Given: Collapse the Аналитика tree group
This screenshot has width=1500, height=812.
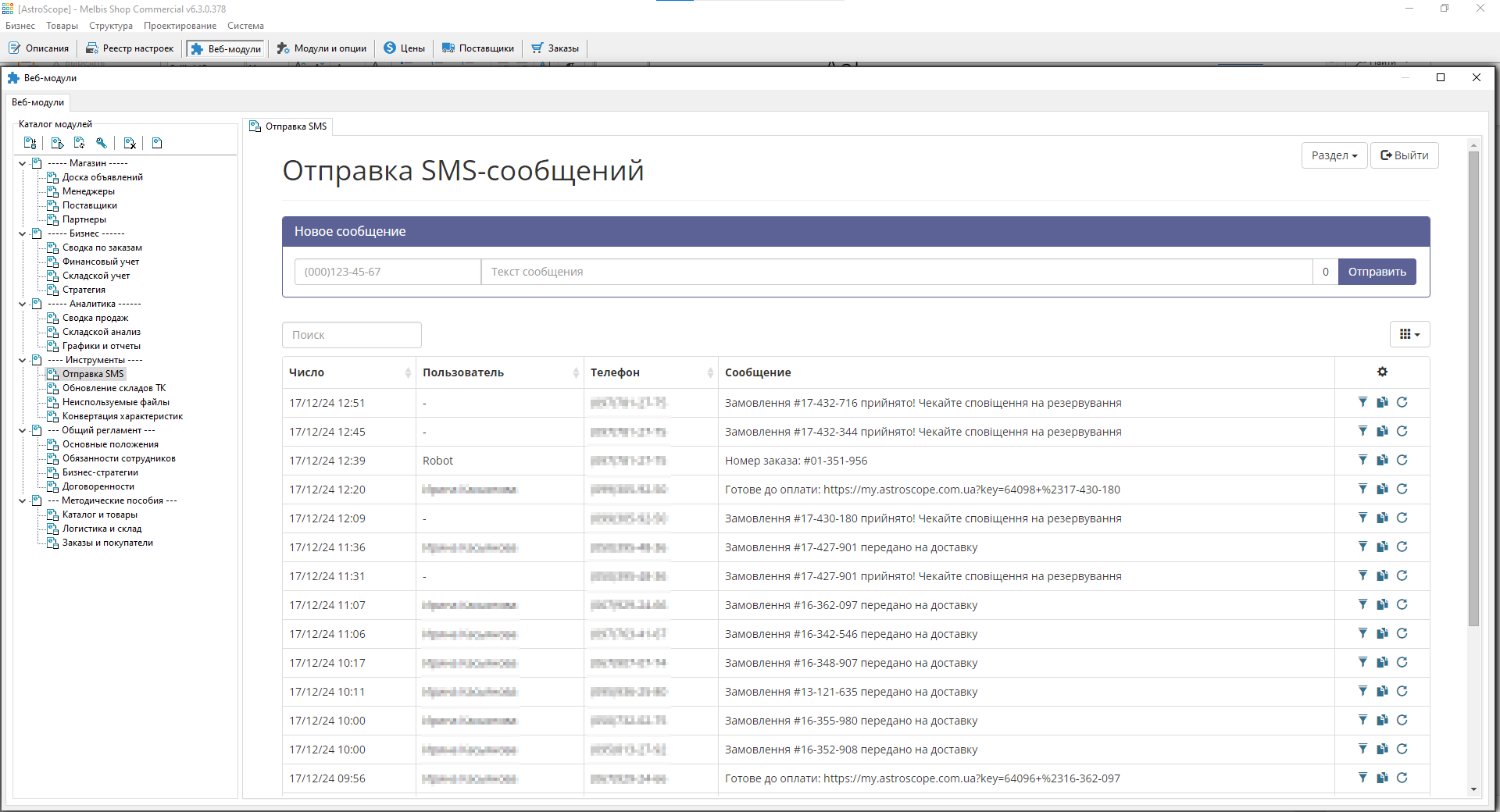Looking at the screenshot, I should [22, 304].
